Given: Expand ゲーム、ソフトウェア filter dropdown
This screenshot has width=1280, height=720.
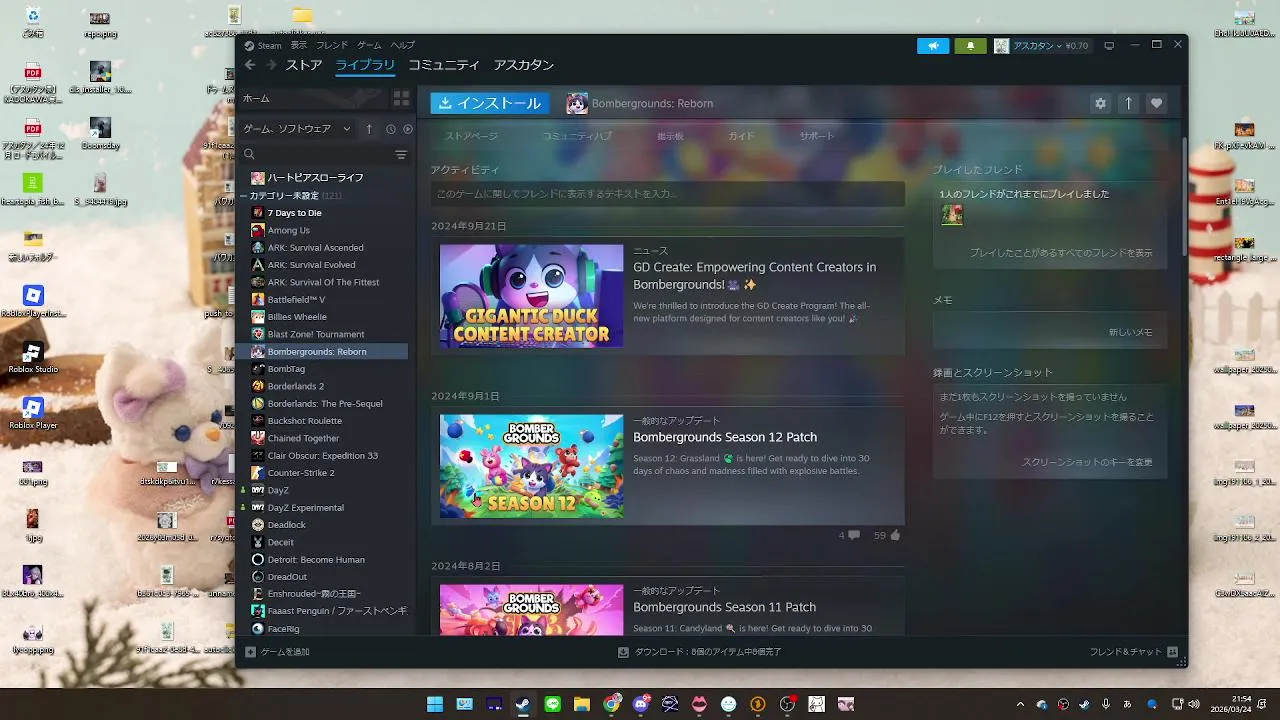Looking at the screenshot, I should click(298, 129).
